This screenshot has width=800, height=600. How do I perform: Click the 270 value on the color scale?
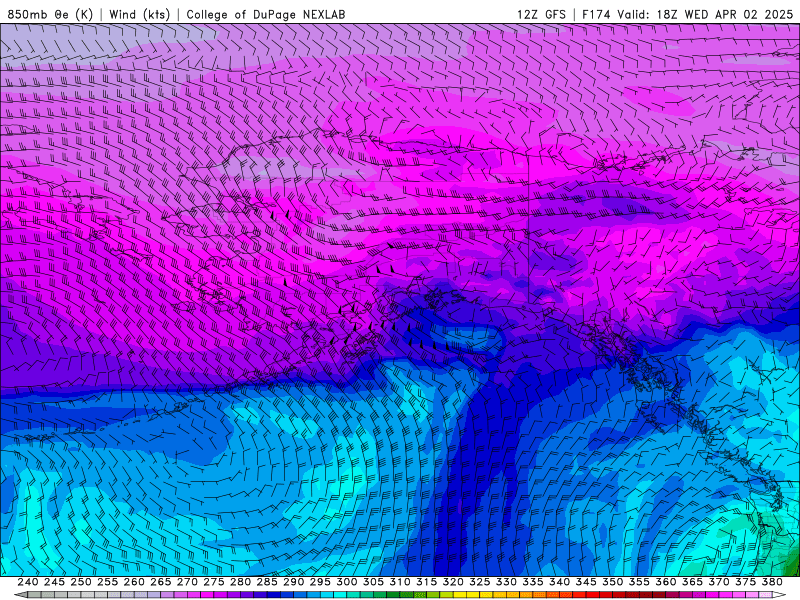coord(187,582)
